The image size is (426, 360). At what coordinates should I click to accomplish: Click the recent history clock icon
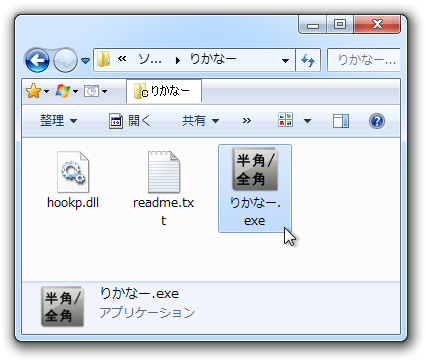(91, 91)
